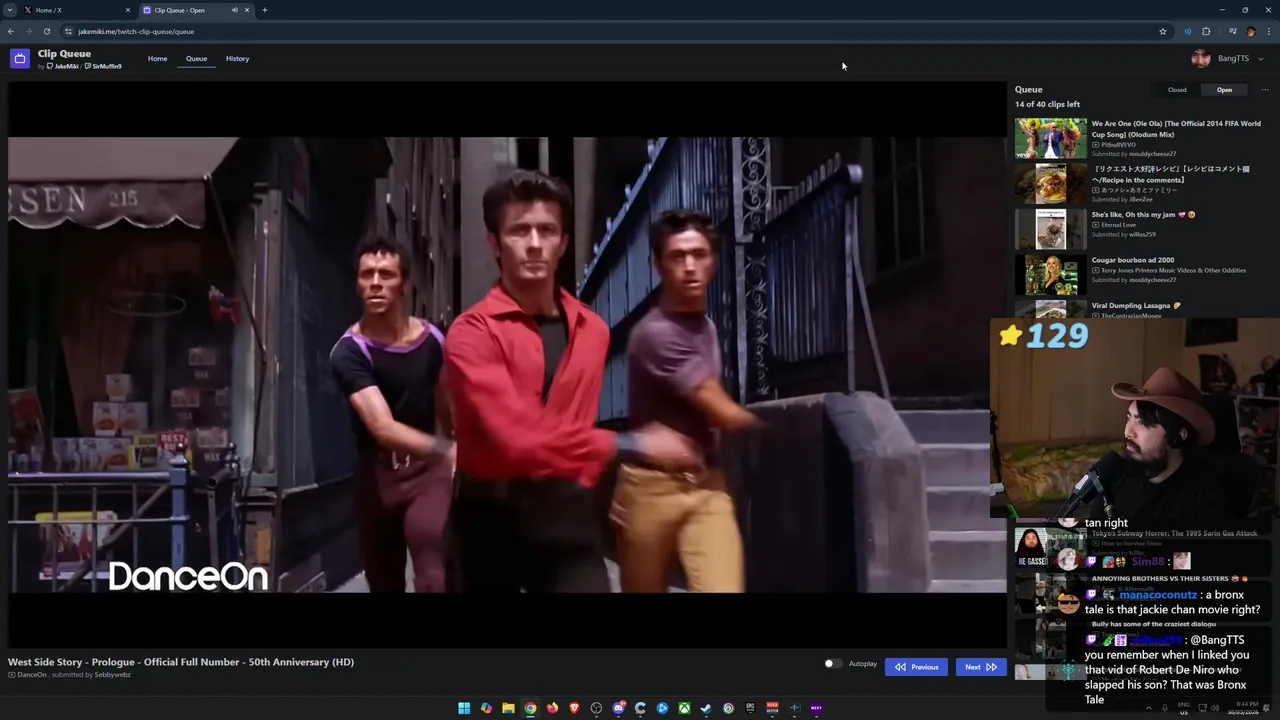Go back in browser history
The width and height of the screenshot is (1280, 720).
pos(11,31)
